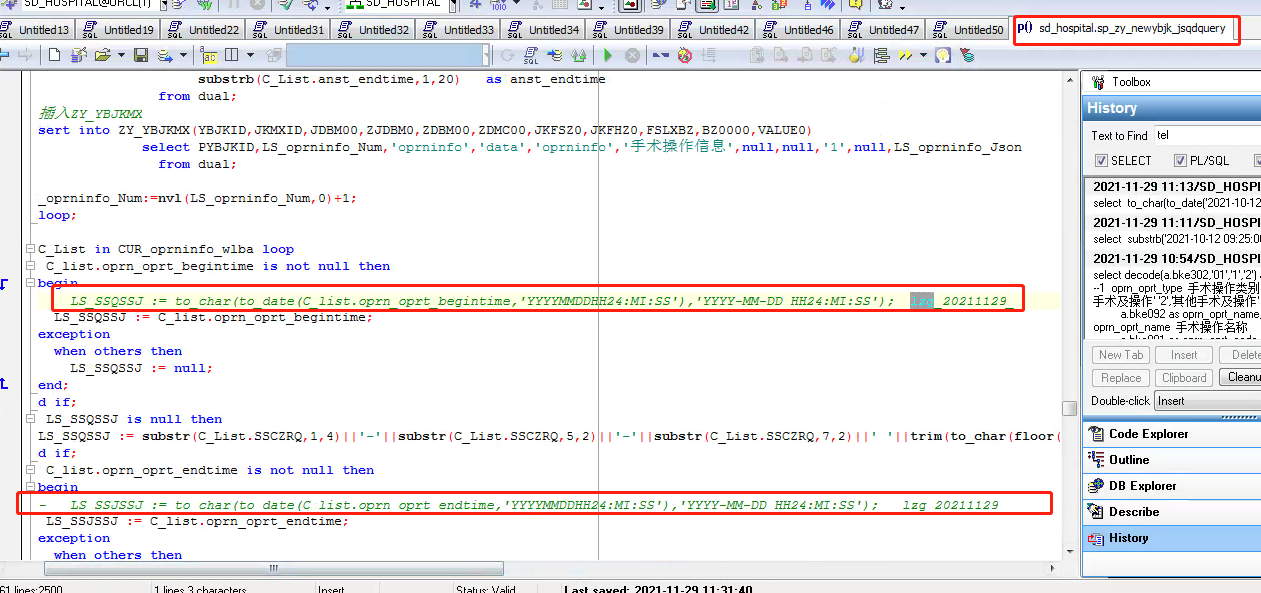Switch to Untitled46 SQL tab
The width and height of the screenshot is (1261, 593).
coord(797,30)
